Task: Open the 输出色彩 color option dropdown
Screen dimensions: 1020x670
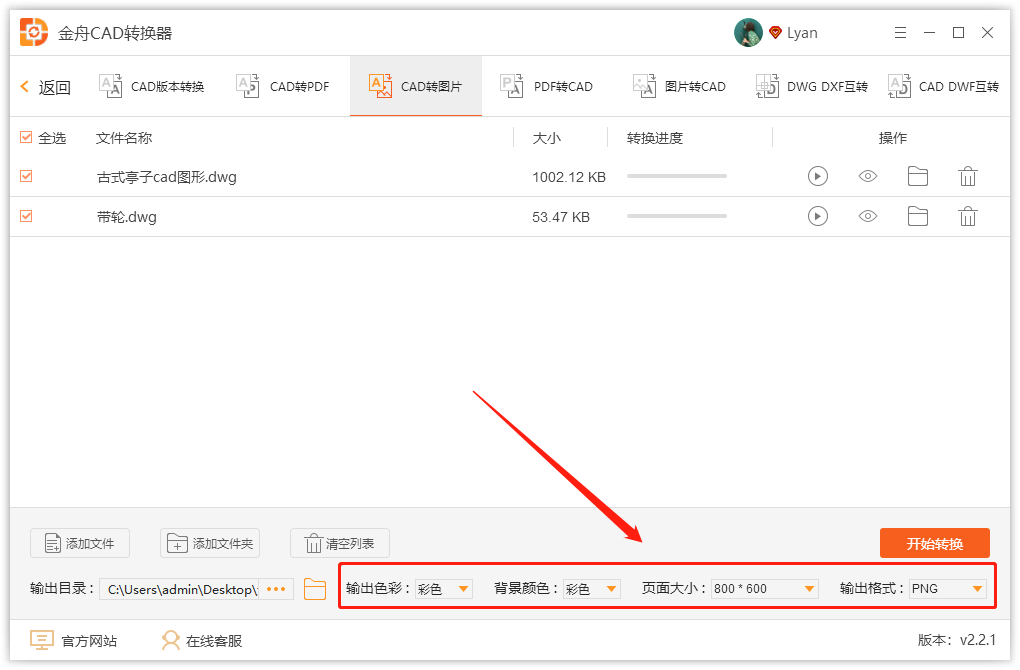Action: [x=462, y=589]
